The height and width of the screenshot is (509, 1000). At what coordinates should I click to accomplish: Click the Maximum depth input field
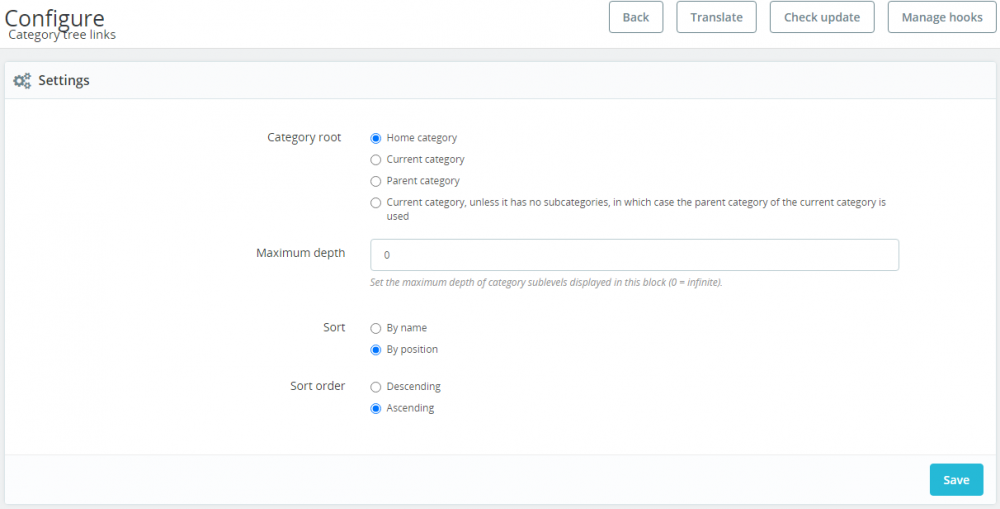point(634,255)
